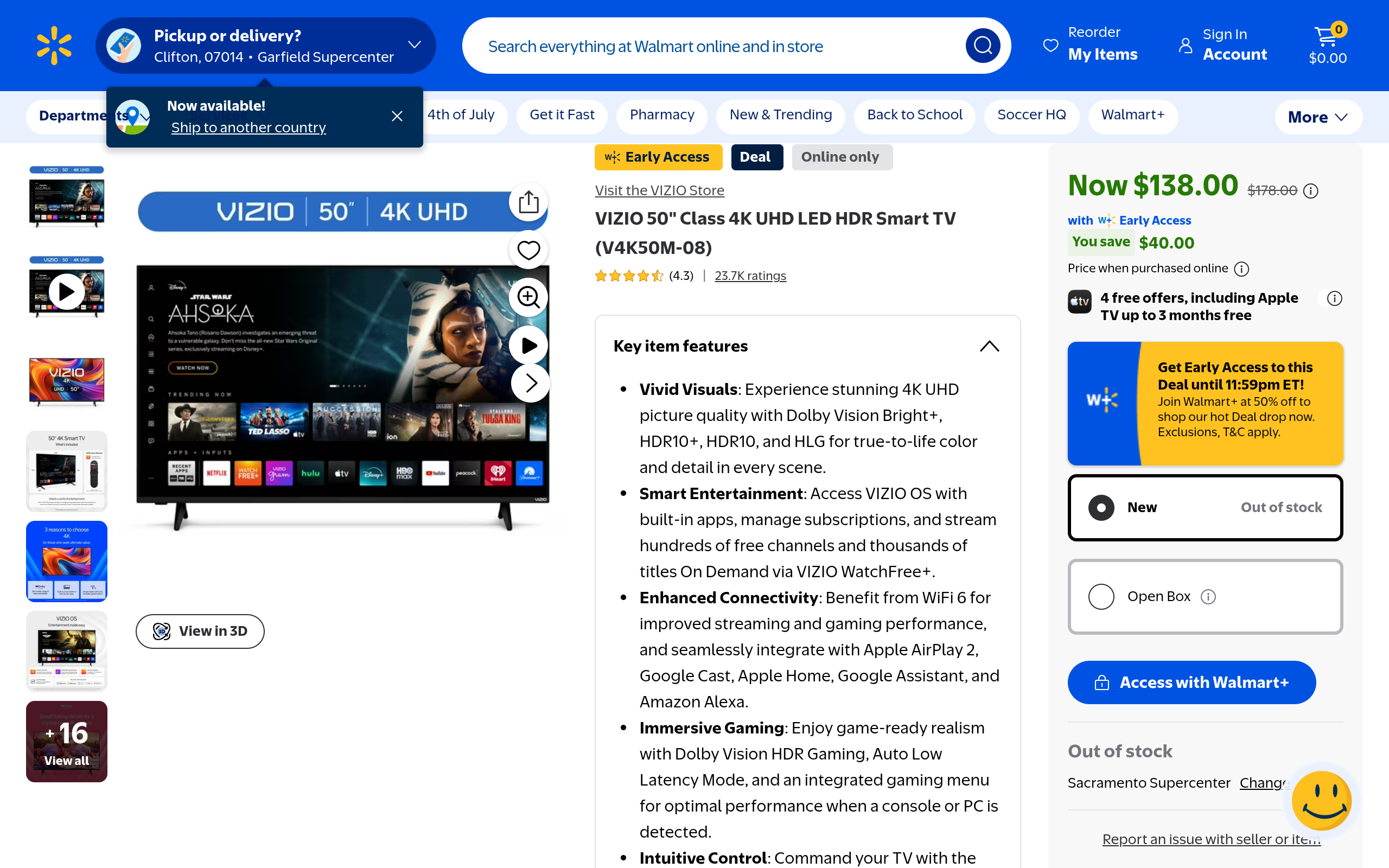Go to next product image arrow

[530, 383]
